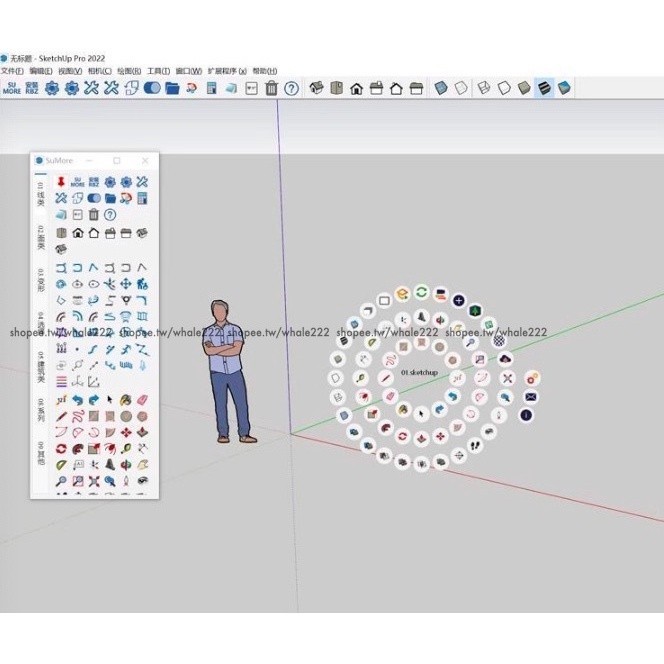The width and height of the screenshot is (664, 664).
Task: Click the help question mark in SuMore panel
Action: (110, 215)
